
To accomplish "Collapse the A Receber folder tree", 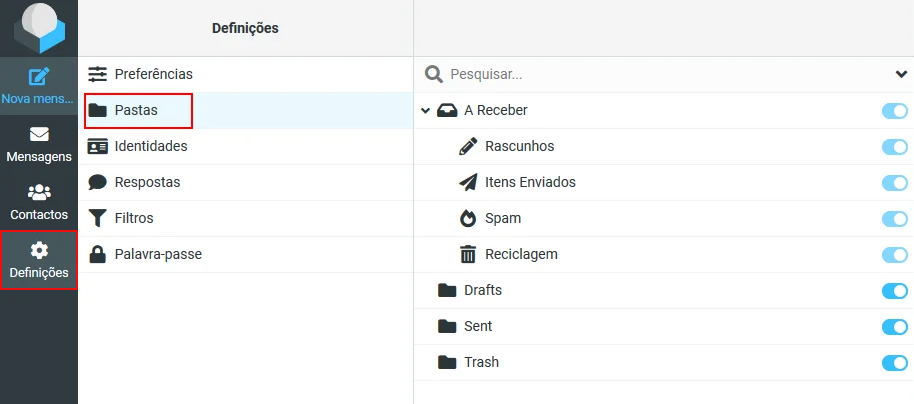I will [426, 111].
